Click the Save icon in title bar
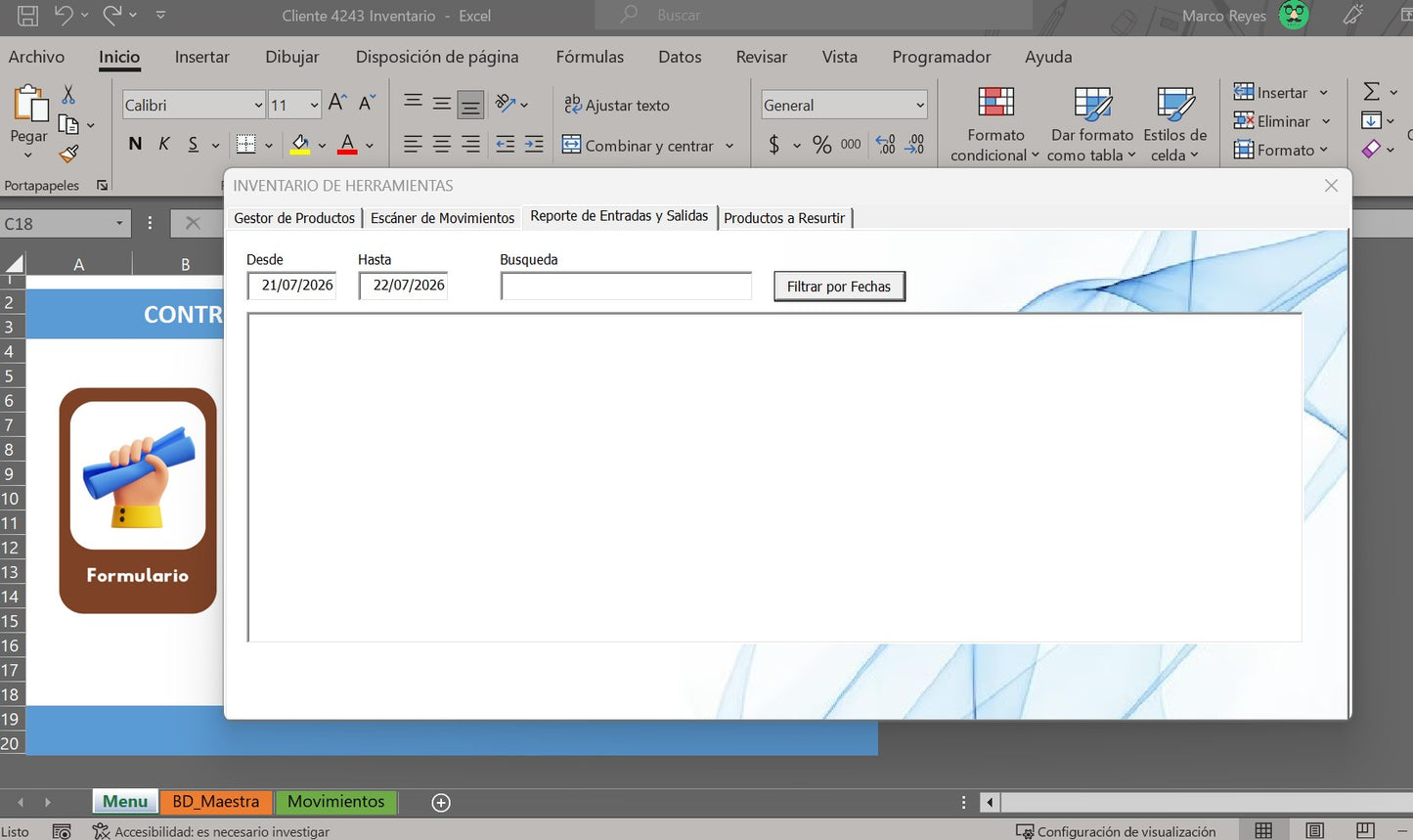Viewport: 1413px width, 840px height. pyautogui.click(x=27, y=16)
